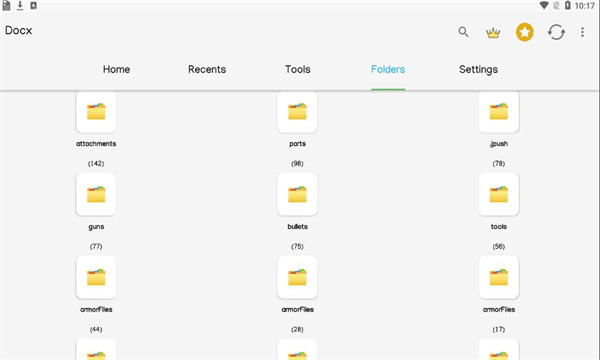Open favorites via the star icon
Image resolution: width=600 pixels, height=360 pixels.
[x=525, y=32]
